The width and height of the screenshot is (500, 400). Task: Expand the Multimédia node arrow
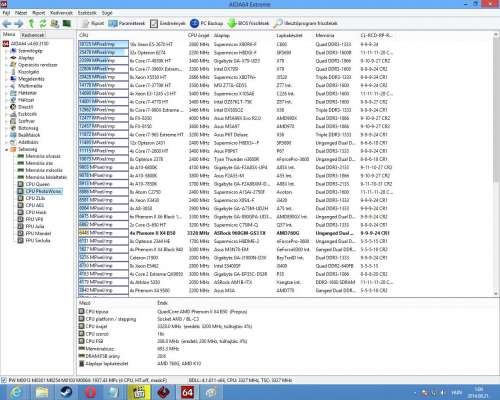point(6,86)
